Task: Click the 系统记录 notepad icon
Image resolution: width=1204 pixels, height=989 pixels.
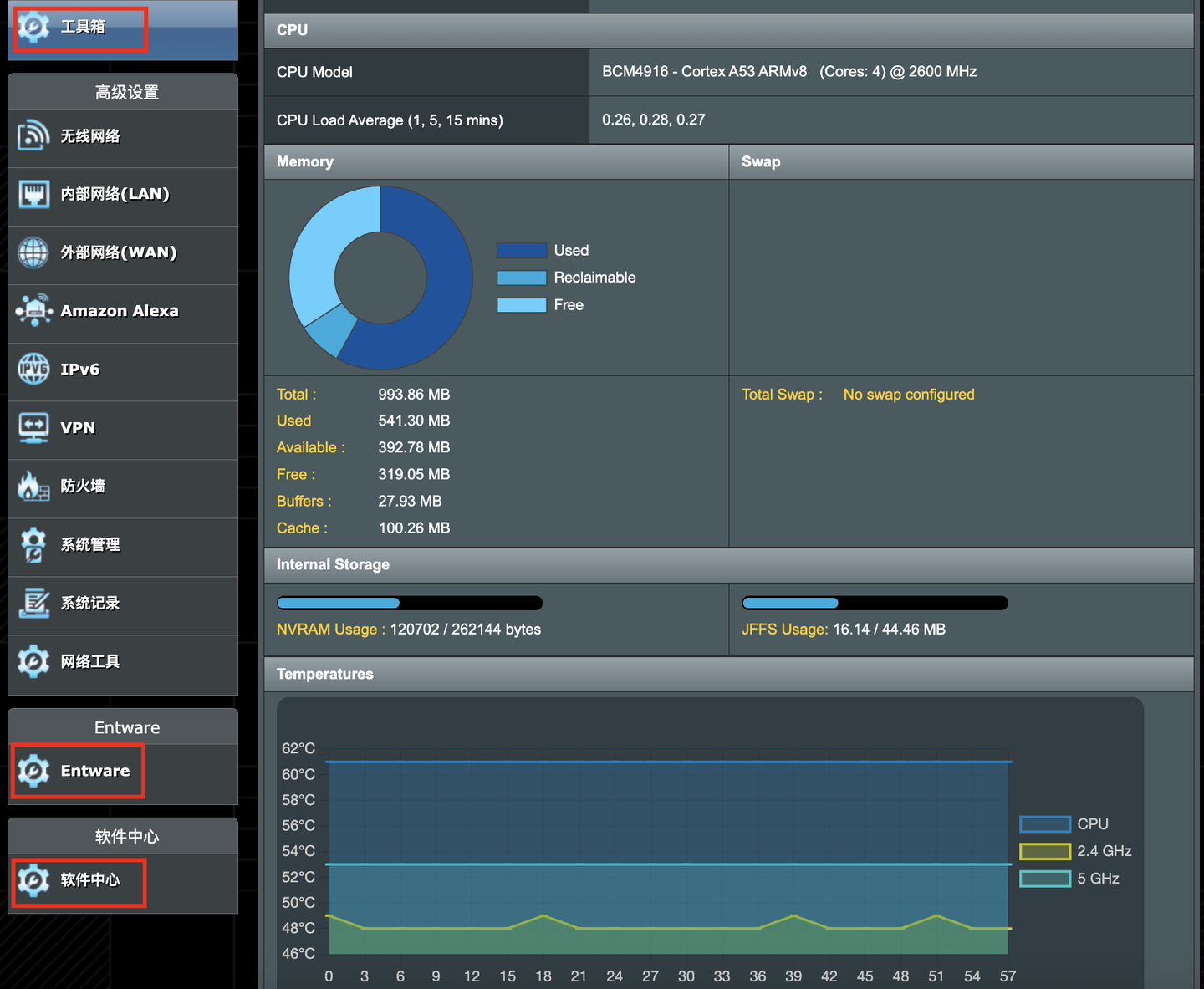Action: [x=33, y=603]
